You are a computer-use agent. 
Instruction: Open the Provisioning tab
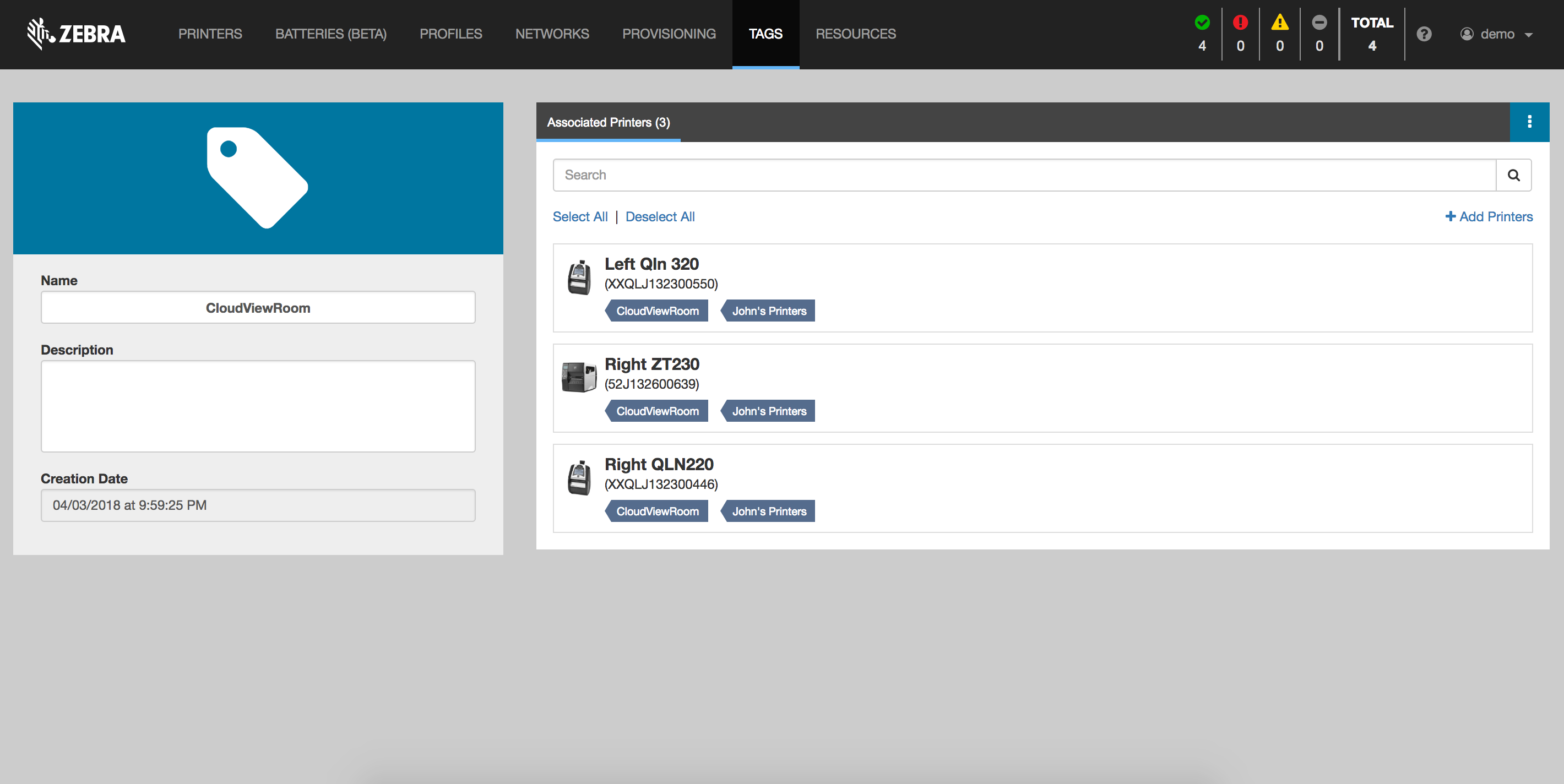tap(669, 34)
